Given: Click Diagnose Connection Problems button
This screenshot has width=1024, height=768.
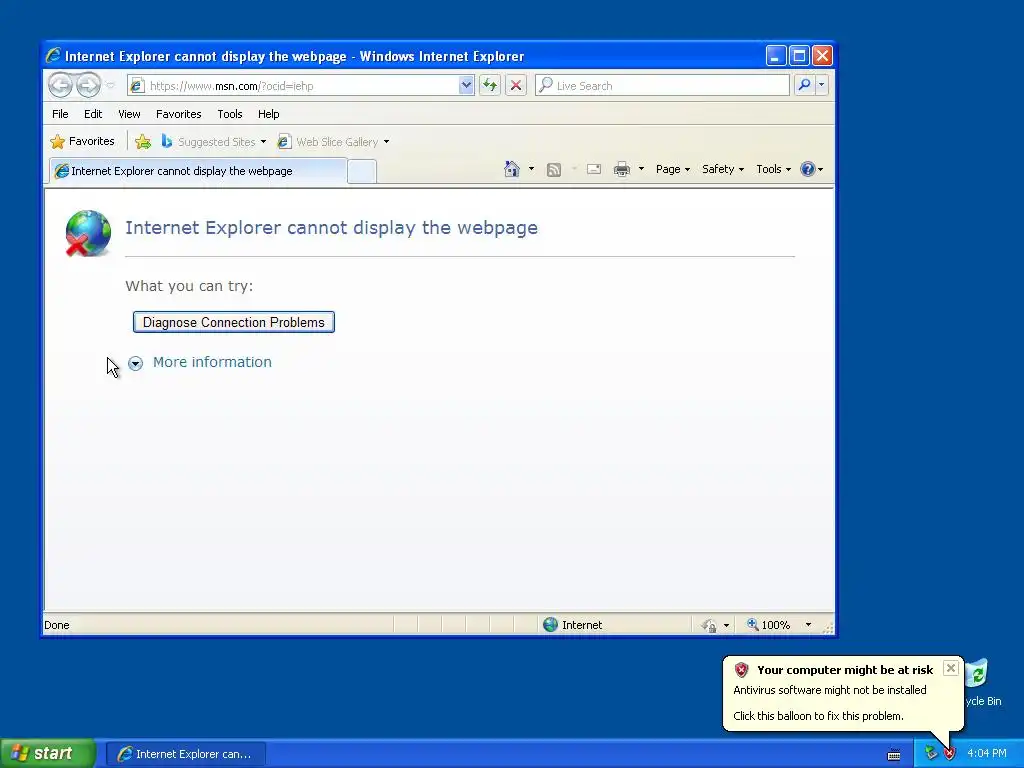Looking at the screenshot, I should [234, 322].
